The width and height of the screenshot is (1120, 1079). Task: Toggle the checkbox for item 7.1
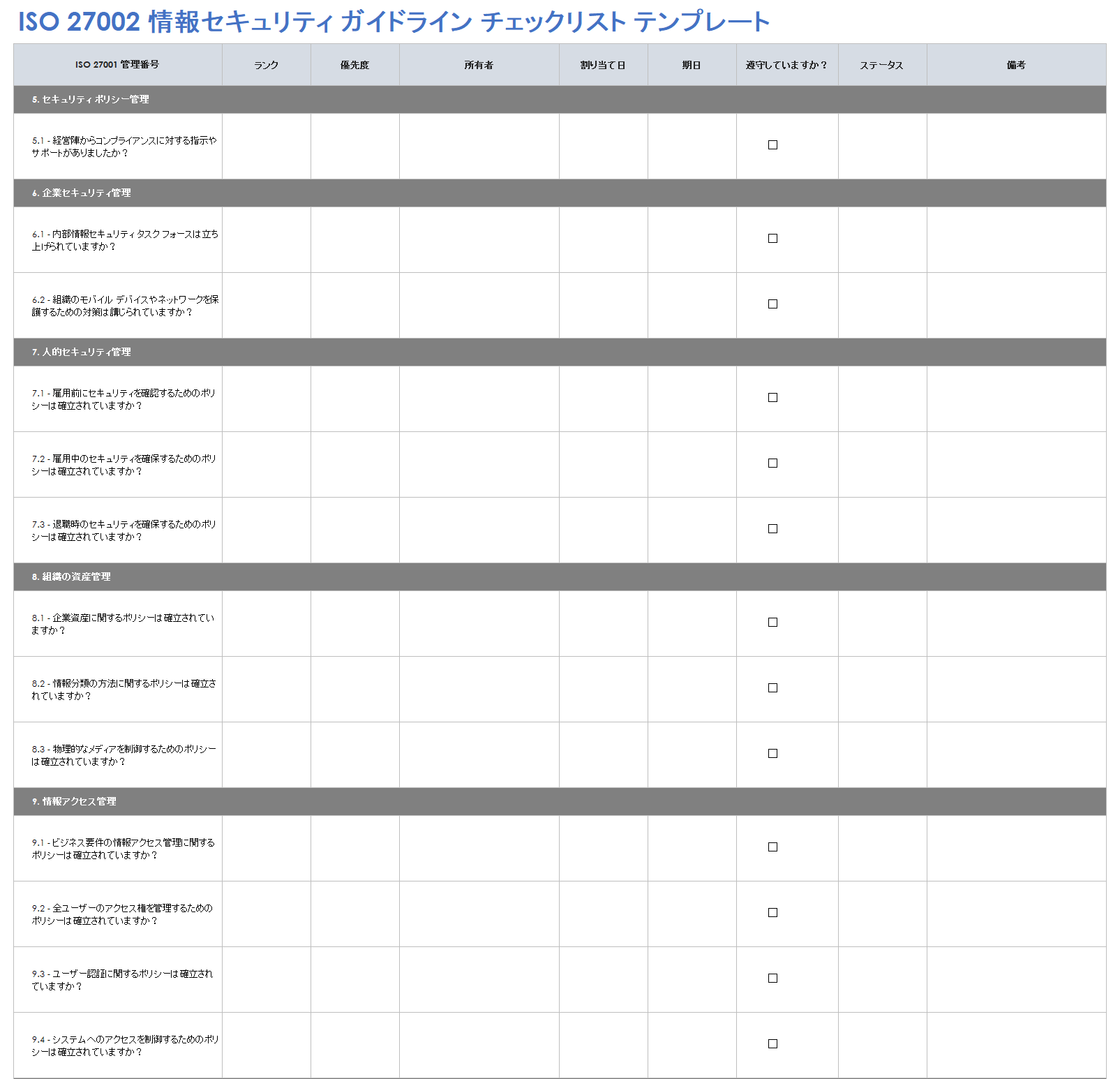tap(772, 398)
